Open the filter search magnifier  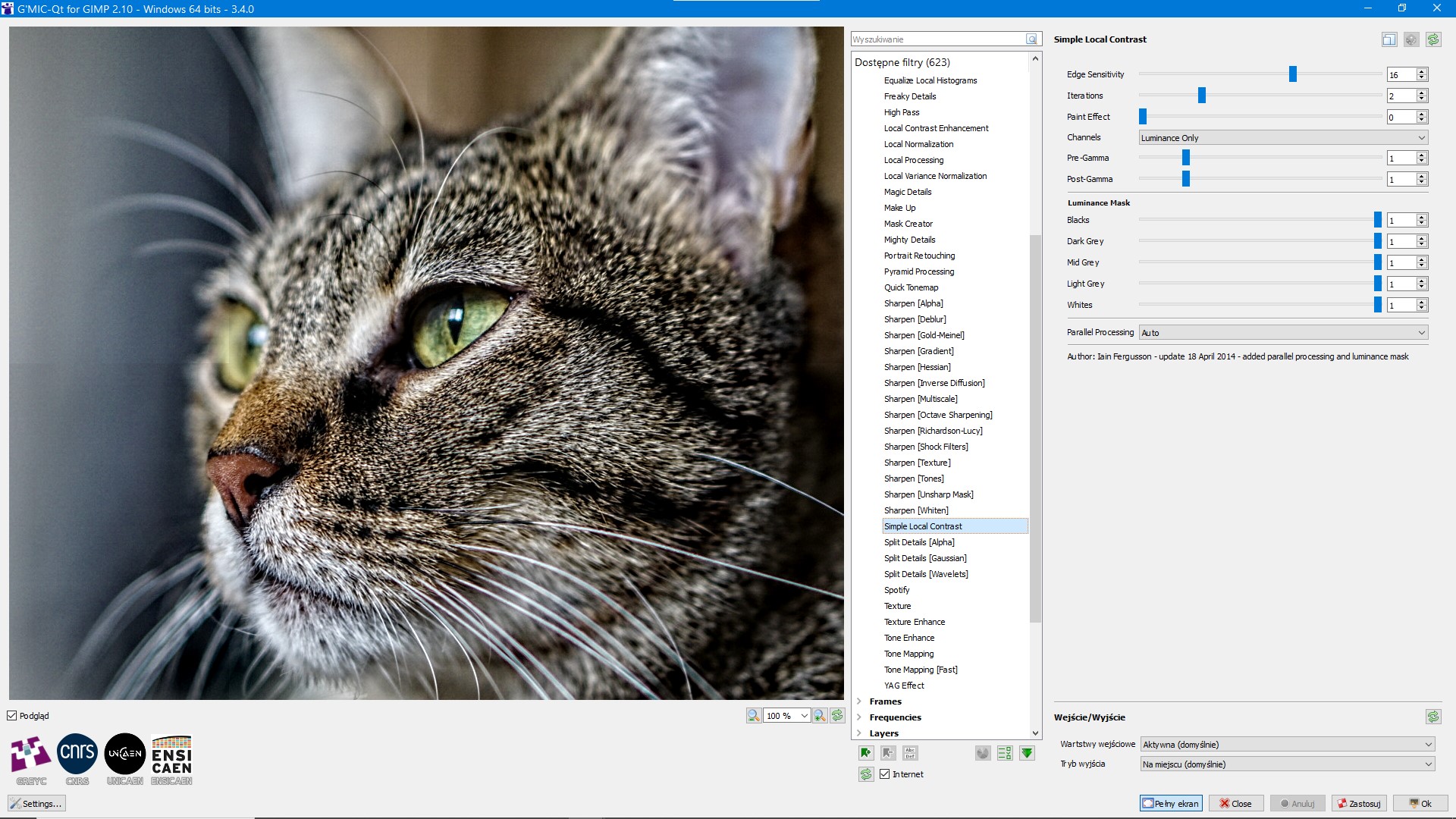[1031, 39]
